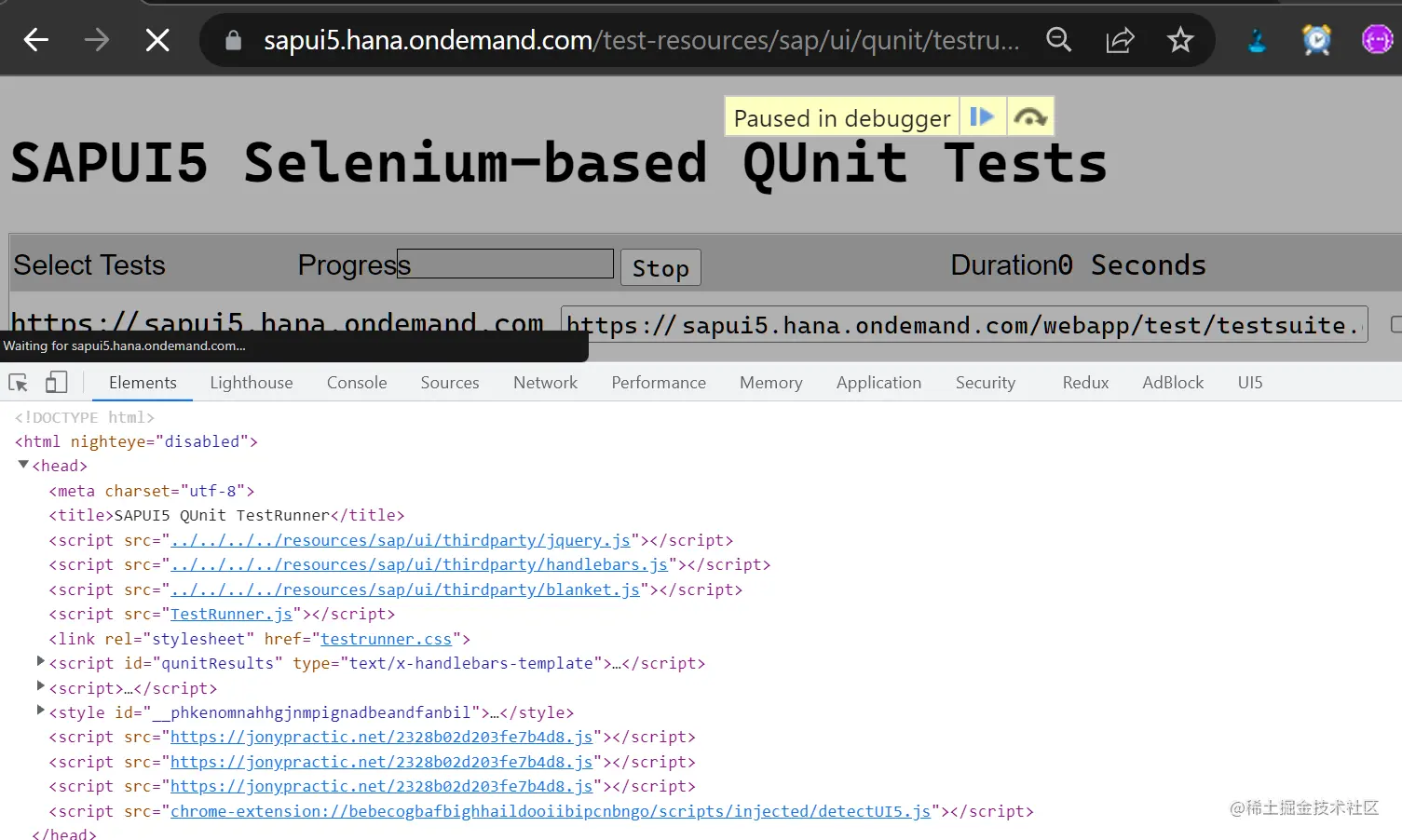Screen dimensions: 1402x840
Task: Click the share page icon
Action: coord(1120,40)
